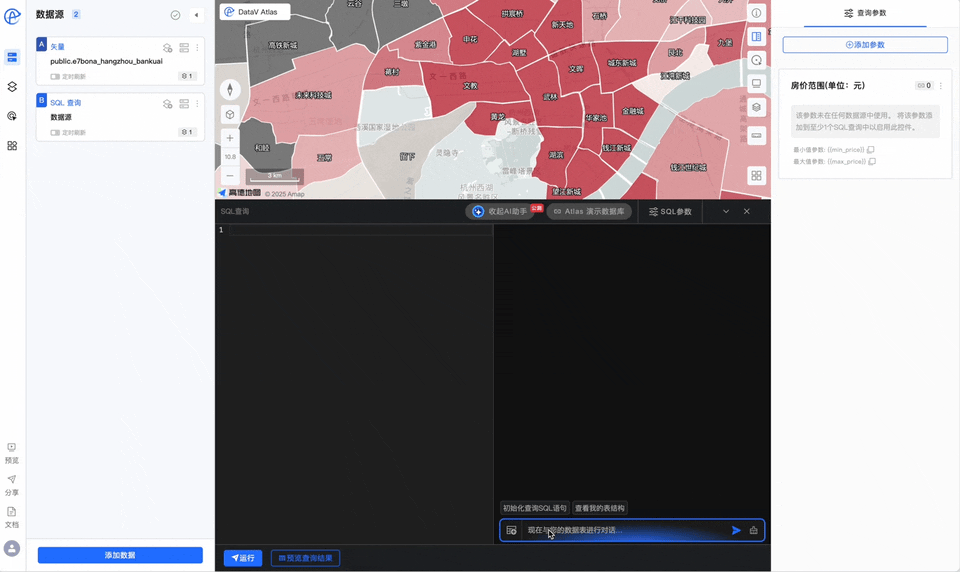Zoom in the map with plus
This screenshot has width=960, height=572.
[x=230, y=138]
